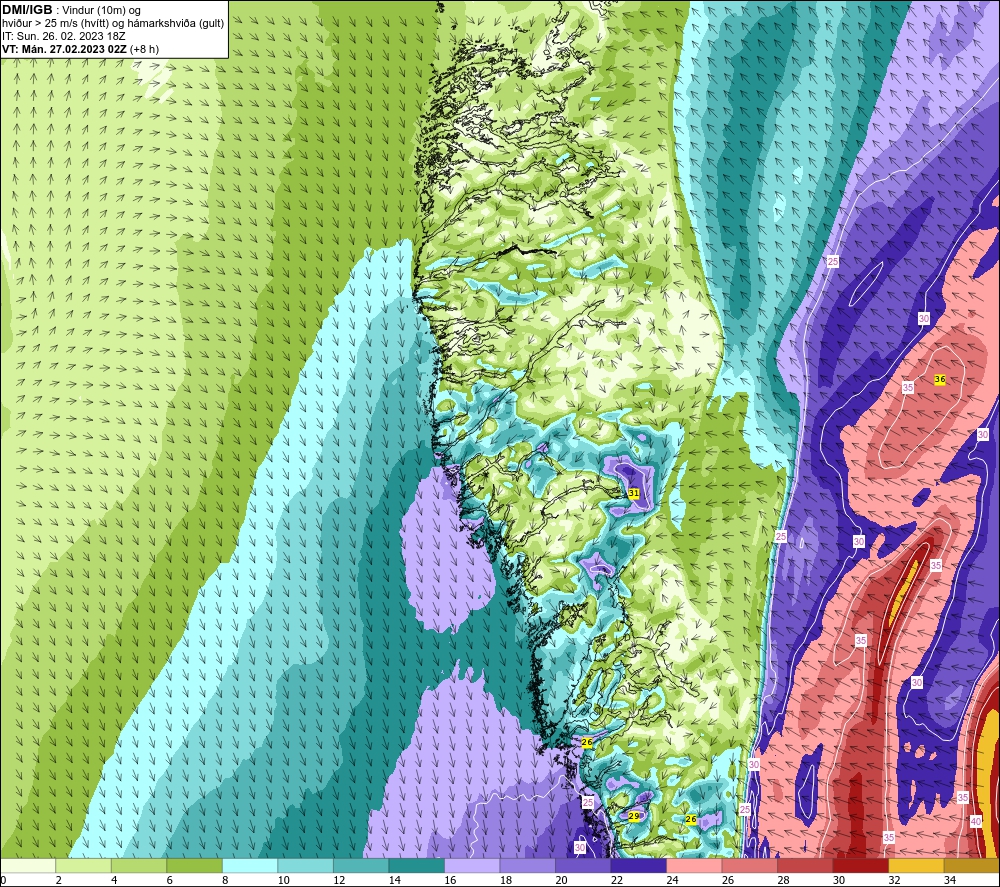Click colorbar tick label '10'
The image size is (1000, 887).
click(x=284, y=881)
